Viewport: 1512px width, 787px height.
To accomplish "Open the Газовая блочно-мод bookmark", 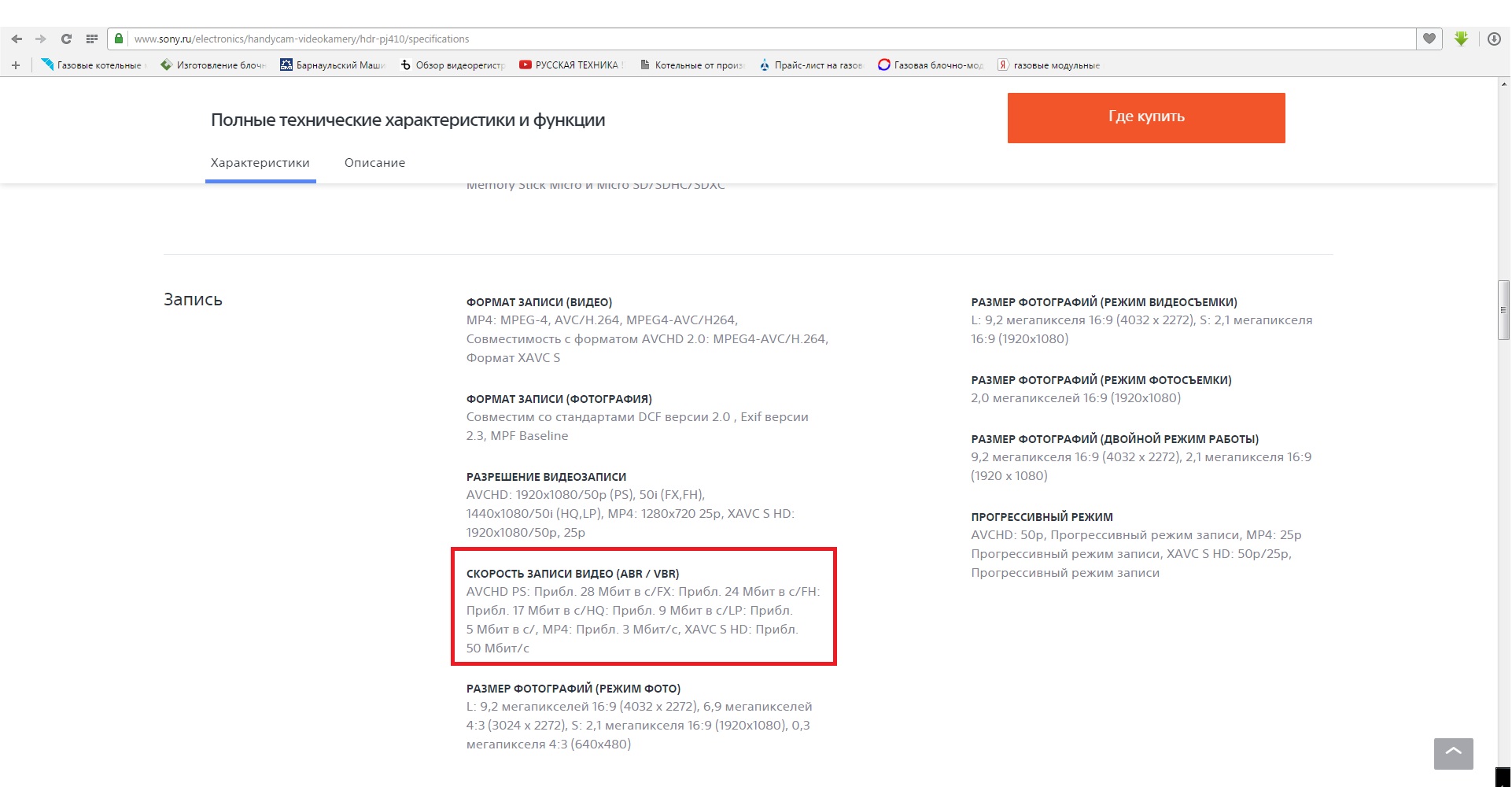I will (x=931, y=65).
